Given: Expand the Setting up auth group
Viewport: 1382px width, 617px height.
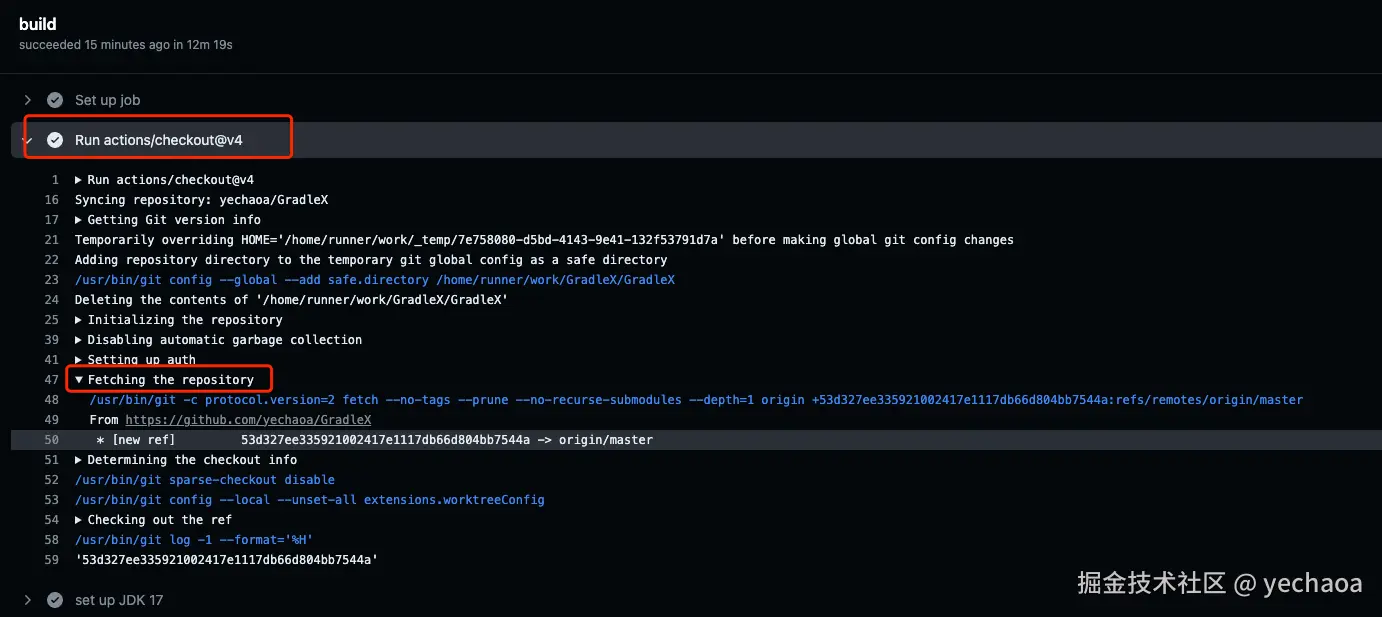Looking at the screenshot, I should pyautogui.click(x=79, y=360).
